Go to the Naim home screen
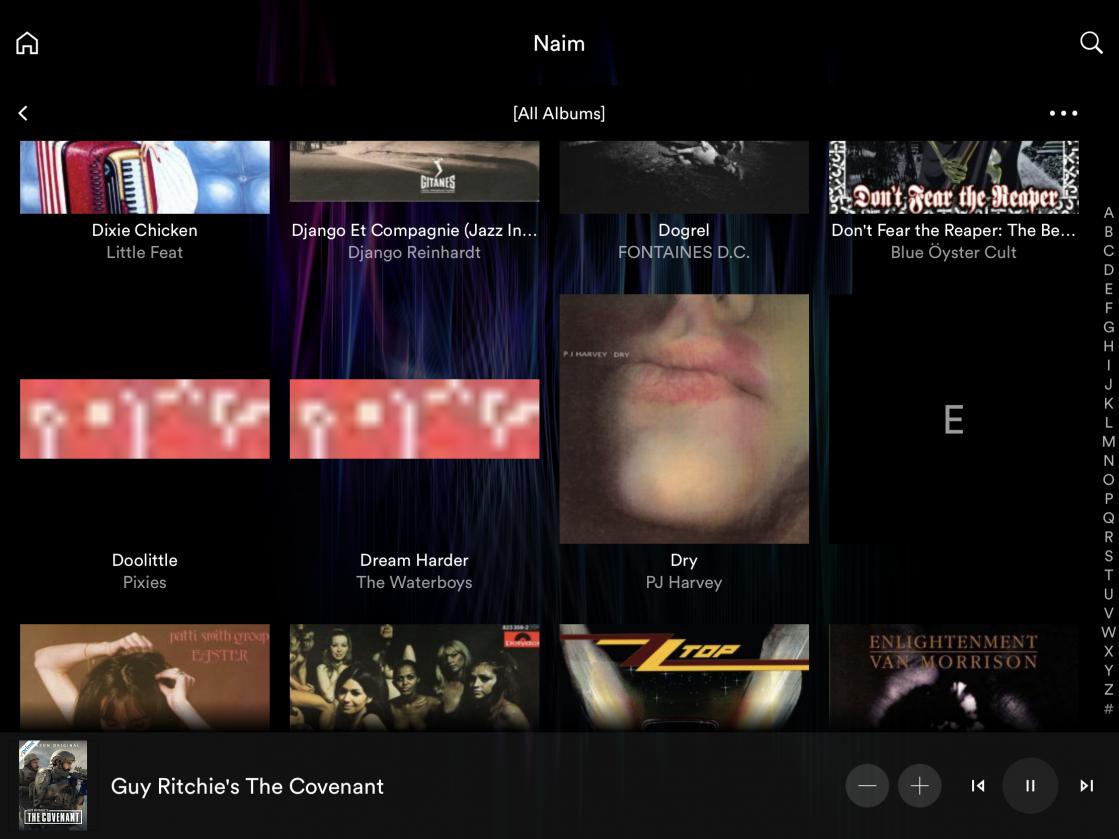 click(x=27, y=43)
